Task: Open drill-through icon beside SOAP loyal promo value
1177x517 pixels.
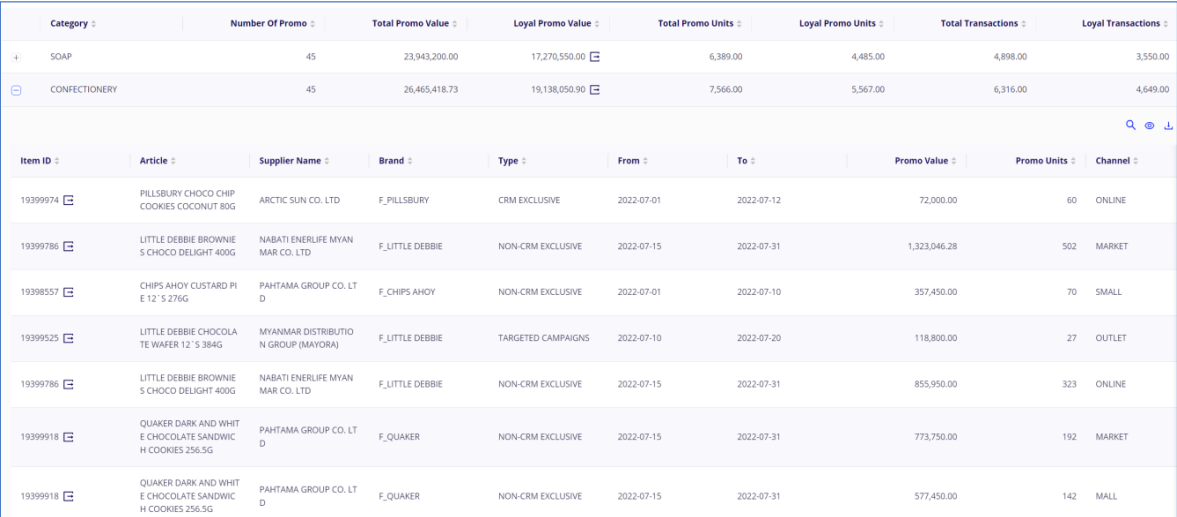Action: [x=595, y=57]
